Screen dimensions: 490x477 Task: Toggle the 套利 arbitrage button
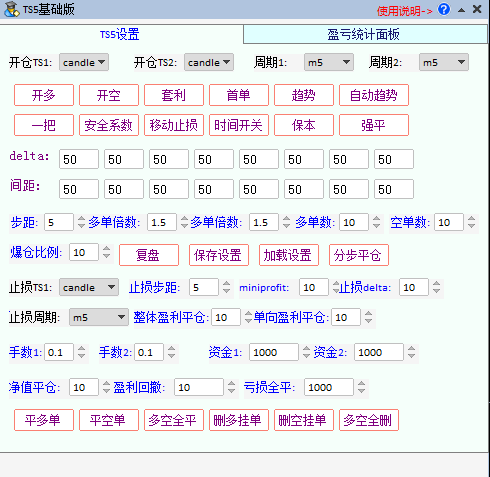pos(174,95)
